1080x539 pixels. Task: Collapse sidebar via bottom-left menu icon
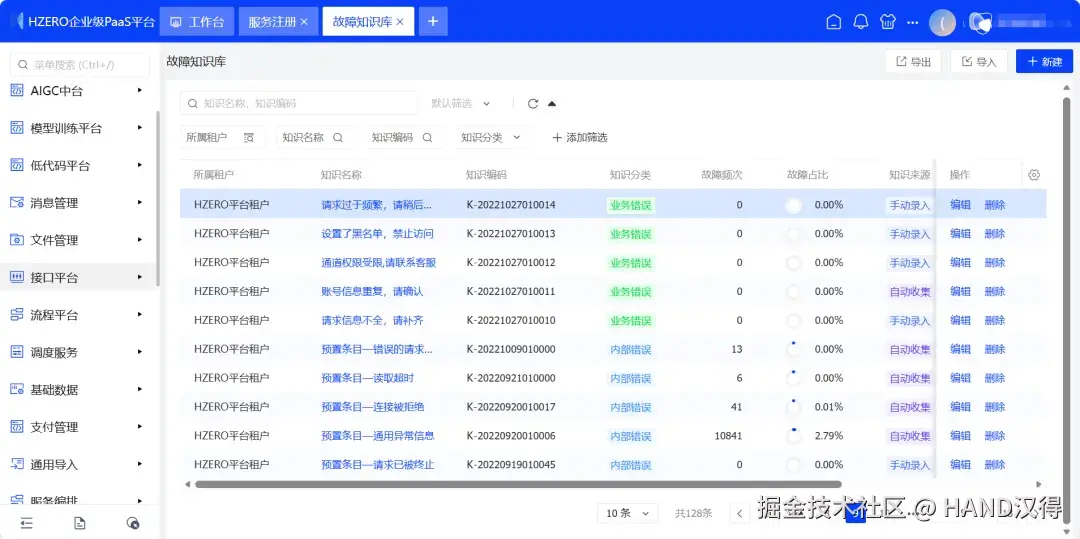26,523
